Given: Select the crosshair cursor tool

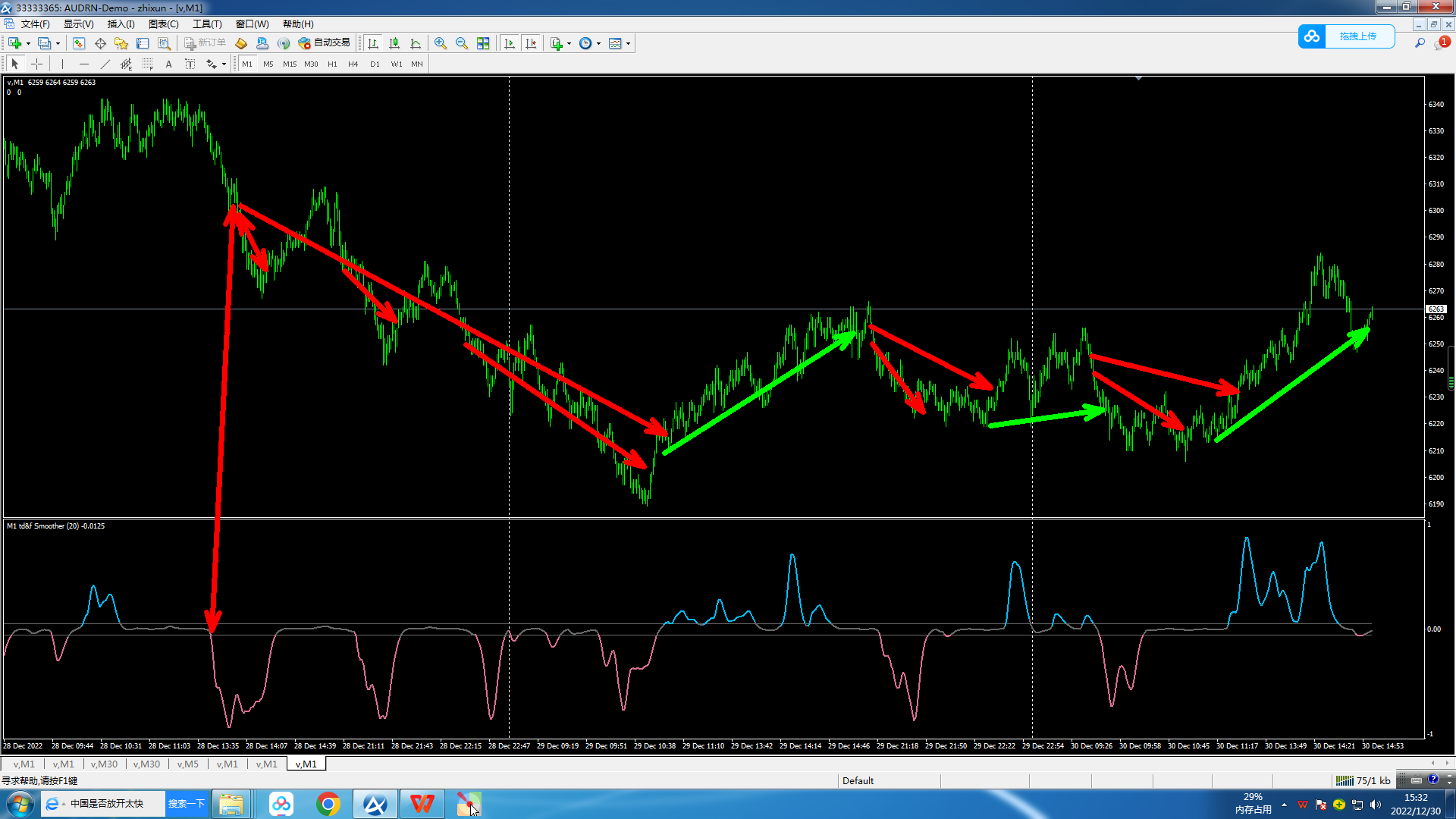Looking at the screenshot, I should pos(36,64).
